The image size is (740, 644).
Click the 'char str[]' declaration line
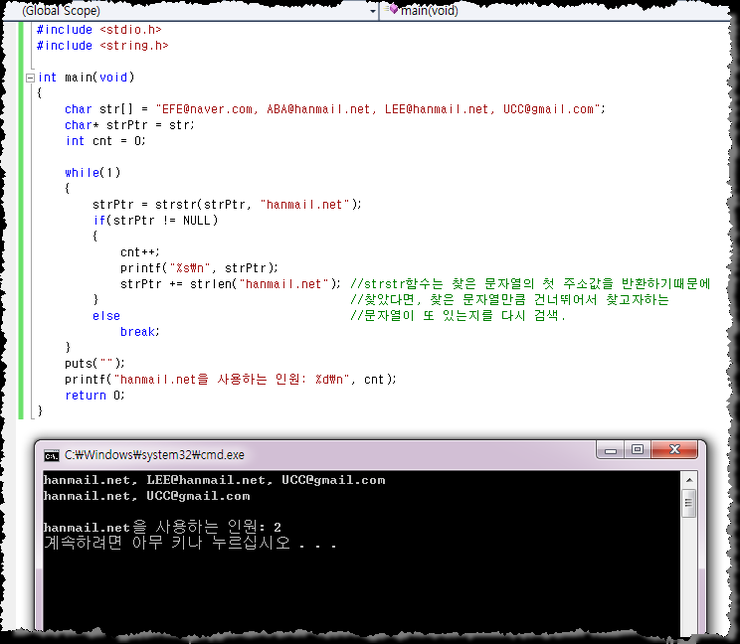pos(335,109)
